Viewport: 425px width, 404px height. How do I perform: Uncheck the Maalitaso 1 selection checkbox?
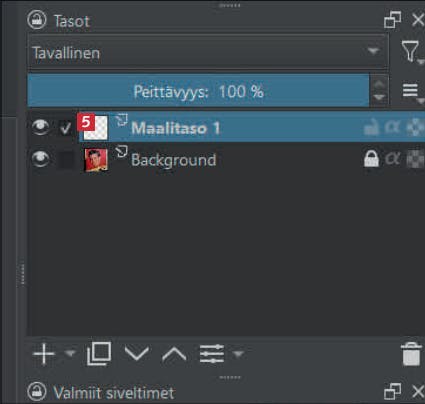[x=66, y=128]
